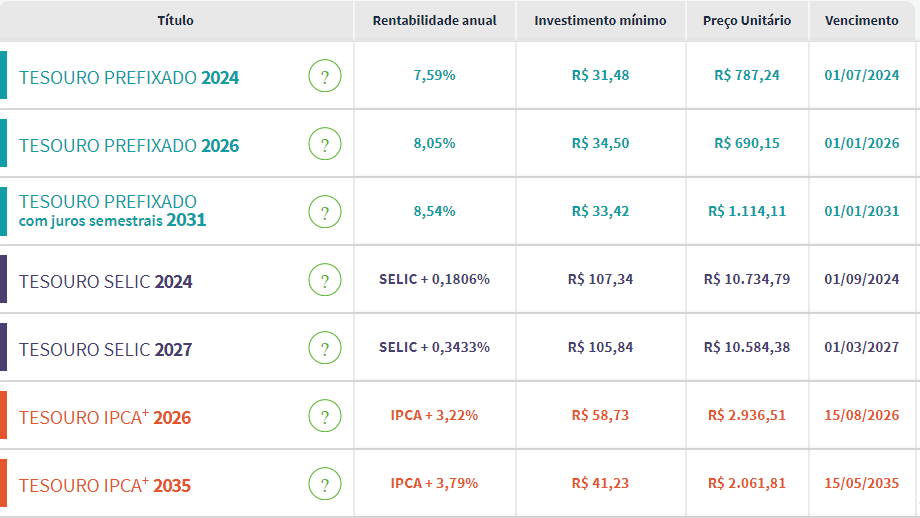Click maturity date 15/08/2026
Image resolution: width=920 pixels, height=518 pixels.
862,415
